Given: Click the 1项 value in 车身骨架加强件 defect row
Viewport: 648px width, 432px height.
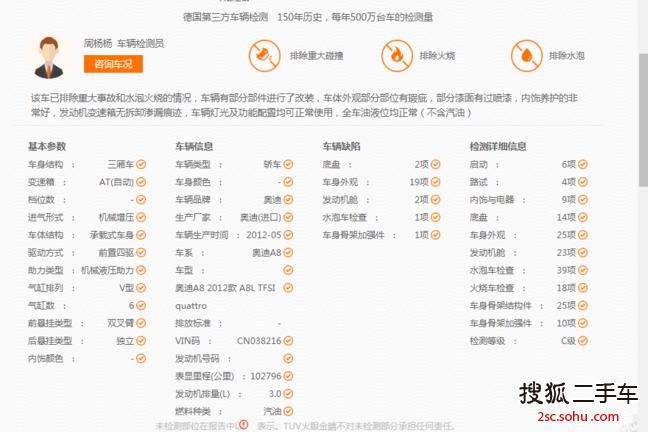Looking at the screenshot, I should click(x=422, y=235).
